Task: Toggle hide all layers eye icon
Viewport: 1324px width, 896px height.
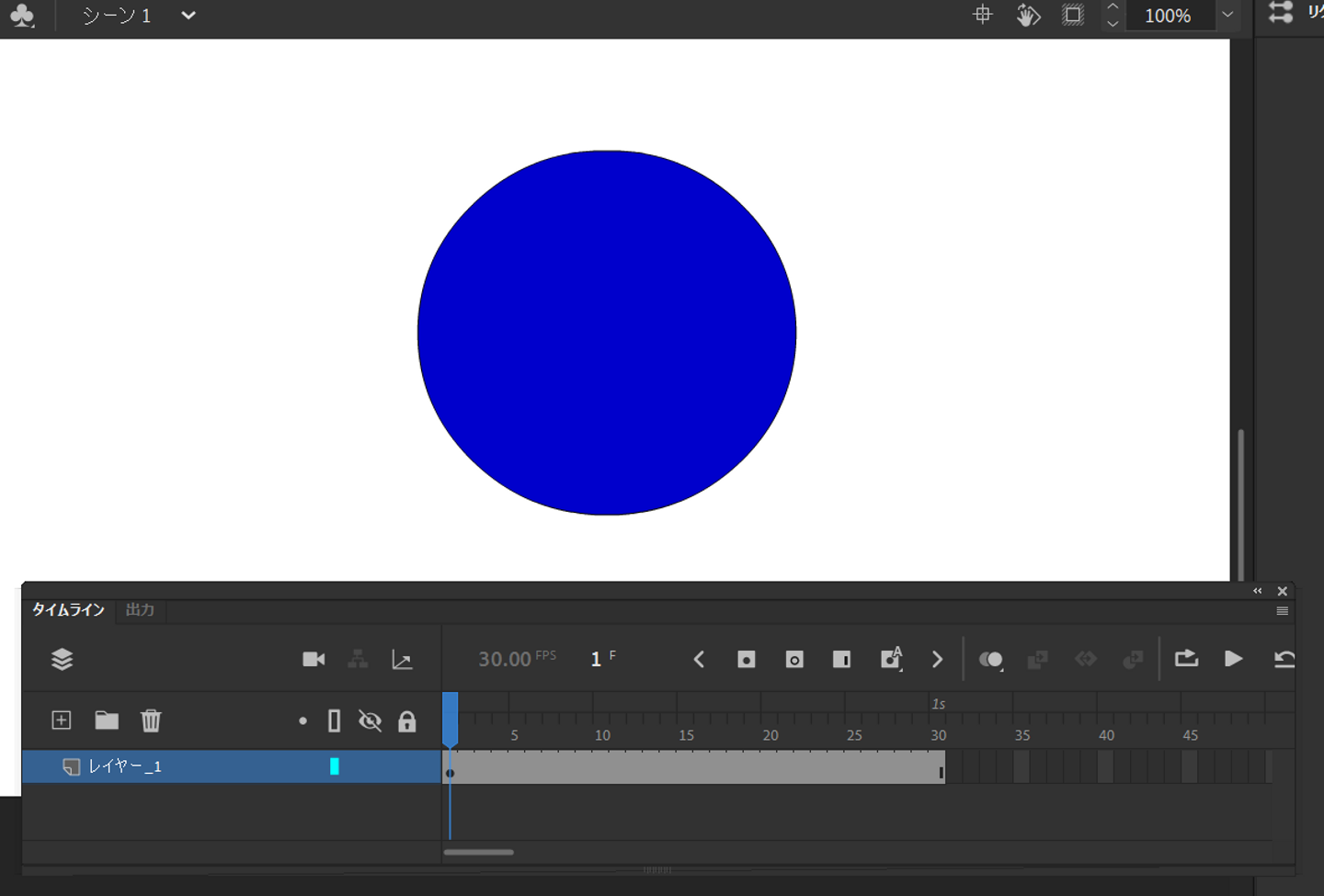Action: tap(370, 721)
